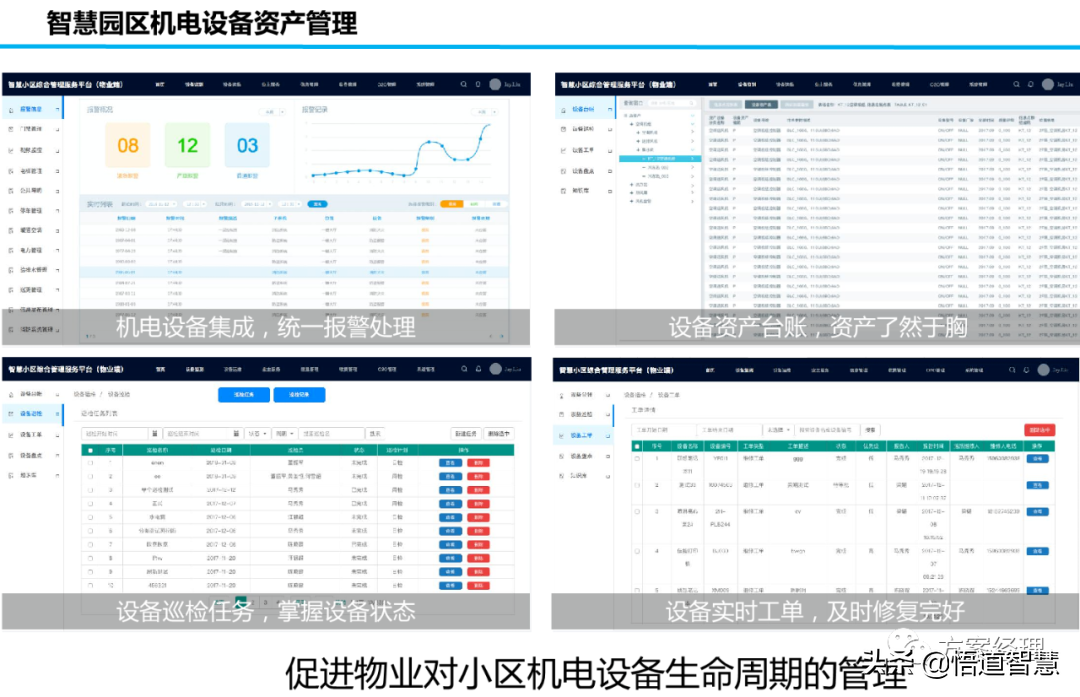This screenshot has height=697, width=1080.
Task: Select 设备工单 in work order window sidebar
Action: (583, 435)
